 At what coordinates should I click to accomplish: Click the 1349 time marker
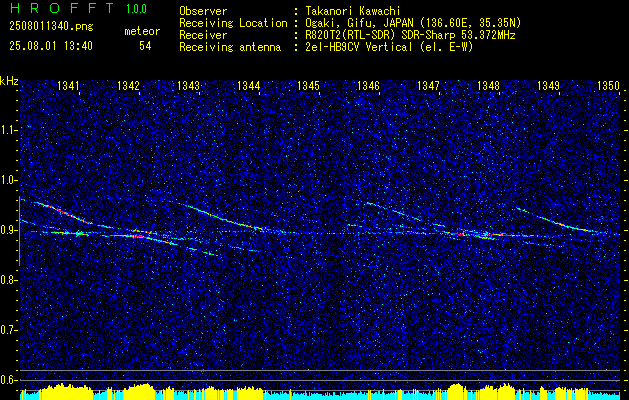[548, 85]
